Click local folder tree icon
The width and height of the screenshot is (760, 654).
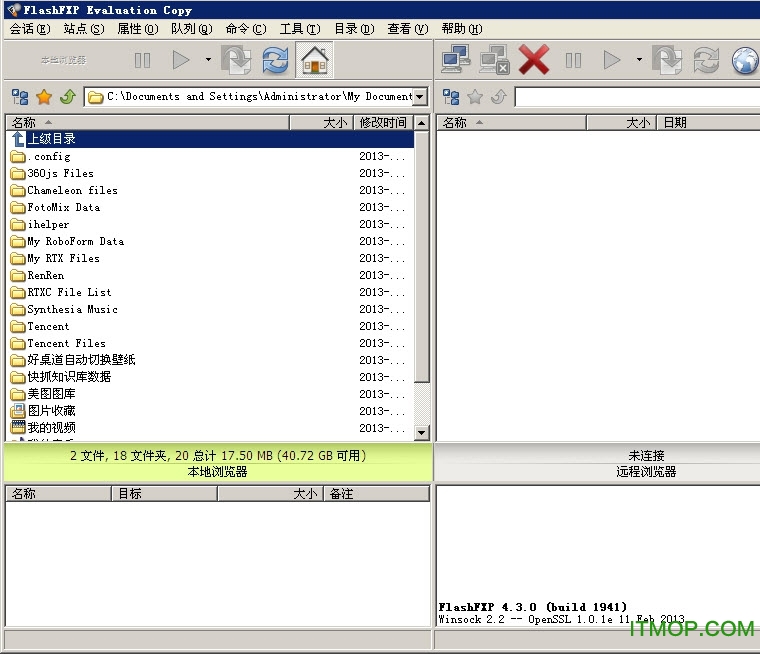pyautogui.click(x=20, y=97)
